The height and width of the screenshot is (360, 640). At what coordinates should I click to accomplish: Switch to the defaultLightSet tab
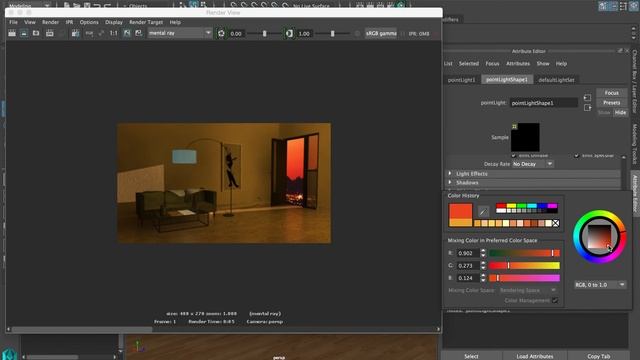[556, 80]
